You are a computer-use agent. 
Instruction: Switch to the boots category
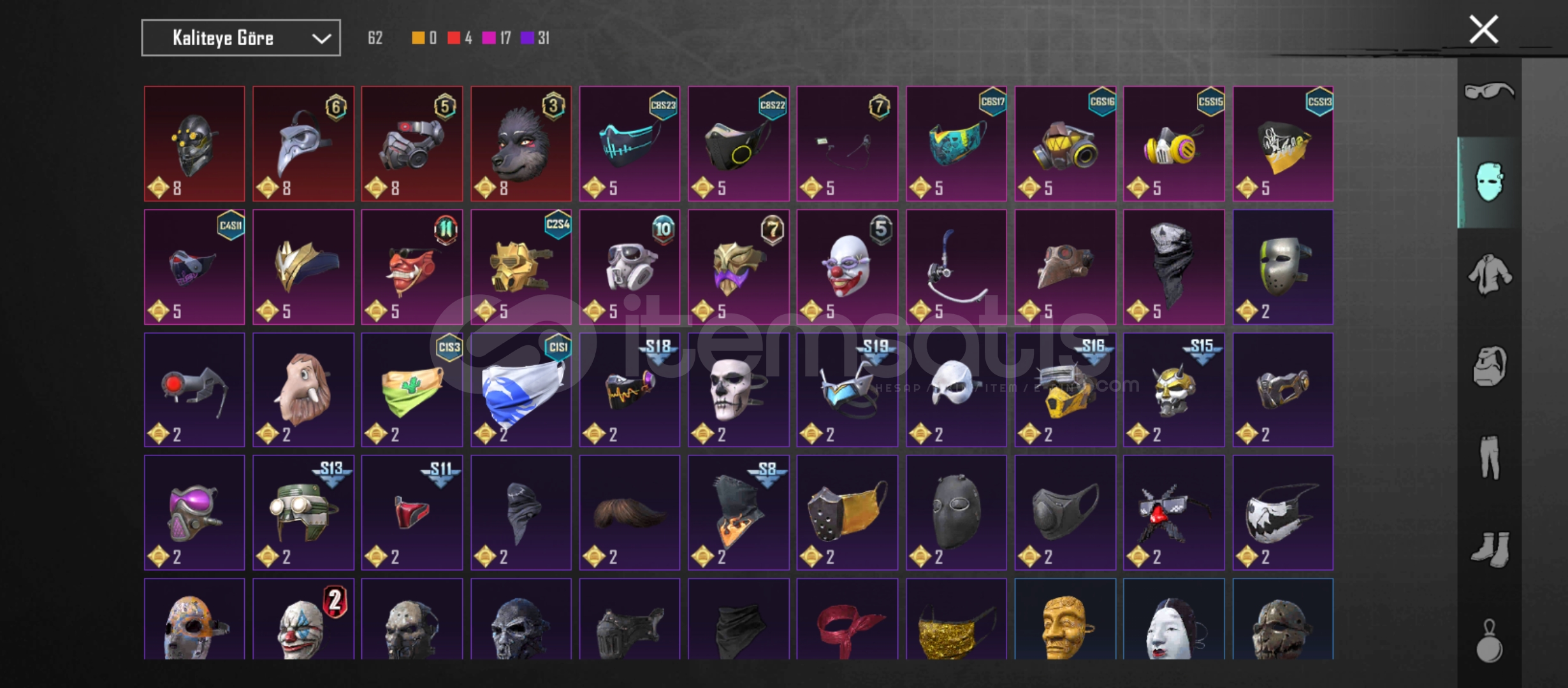tap(1490, 548)
